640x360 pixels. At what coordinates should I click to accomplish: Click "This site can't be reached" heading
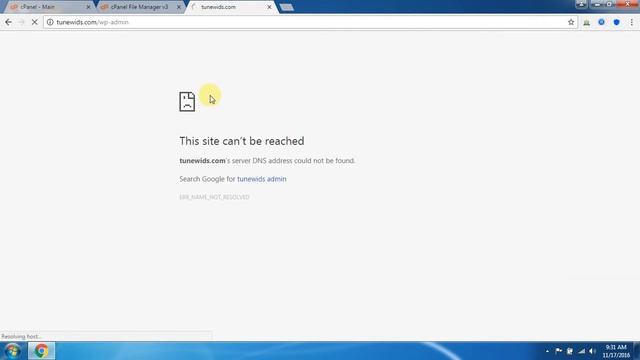click(242, 141)
